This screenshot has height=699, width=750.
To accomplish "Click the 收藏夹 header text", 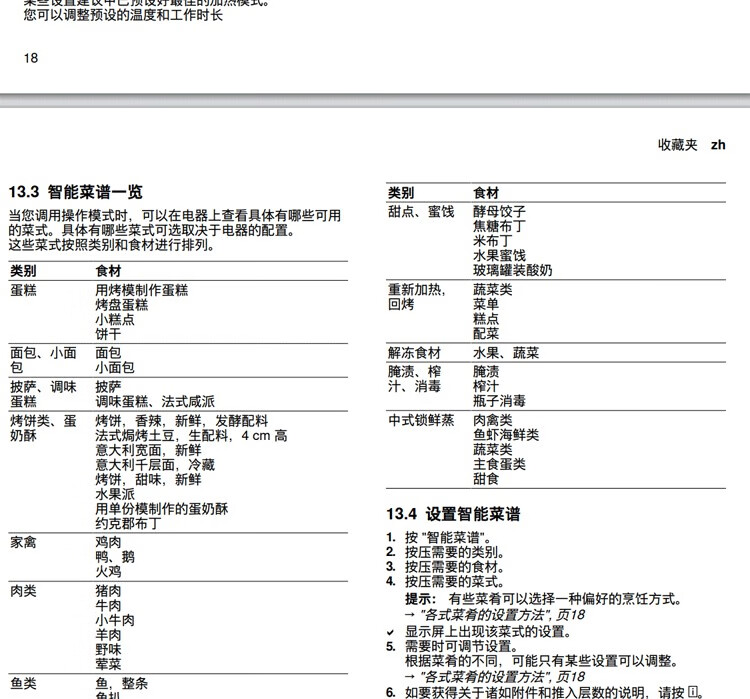I will pos(678,144).
